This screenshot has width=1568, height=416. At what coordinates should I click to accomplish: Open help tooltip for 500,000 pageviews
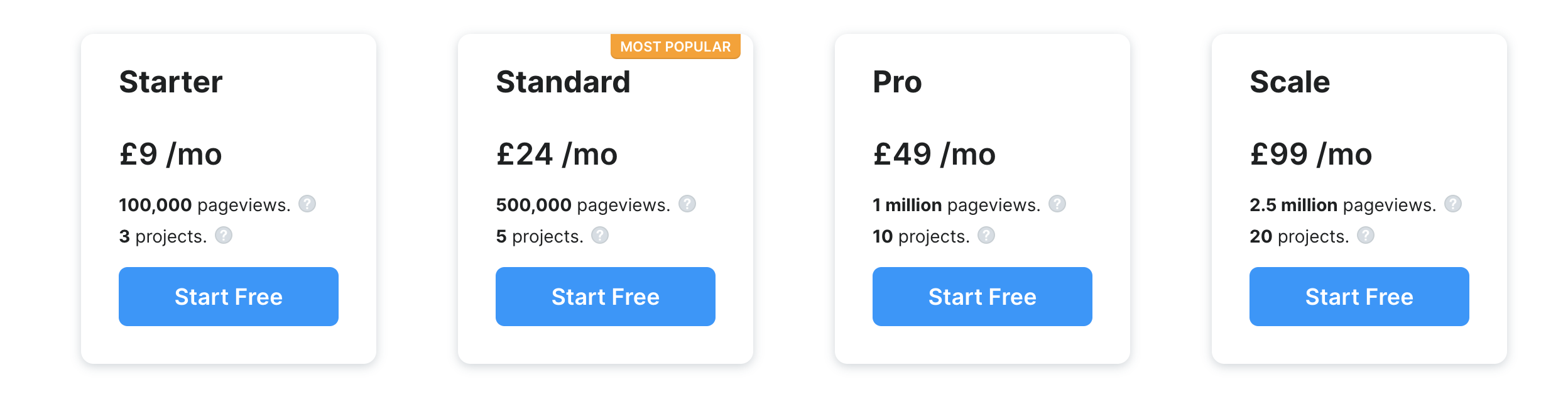pyautogui.click(x=687, y=204)
